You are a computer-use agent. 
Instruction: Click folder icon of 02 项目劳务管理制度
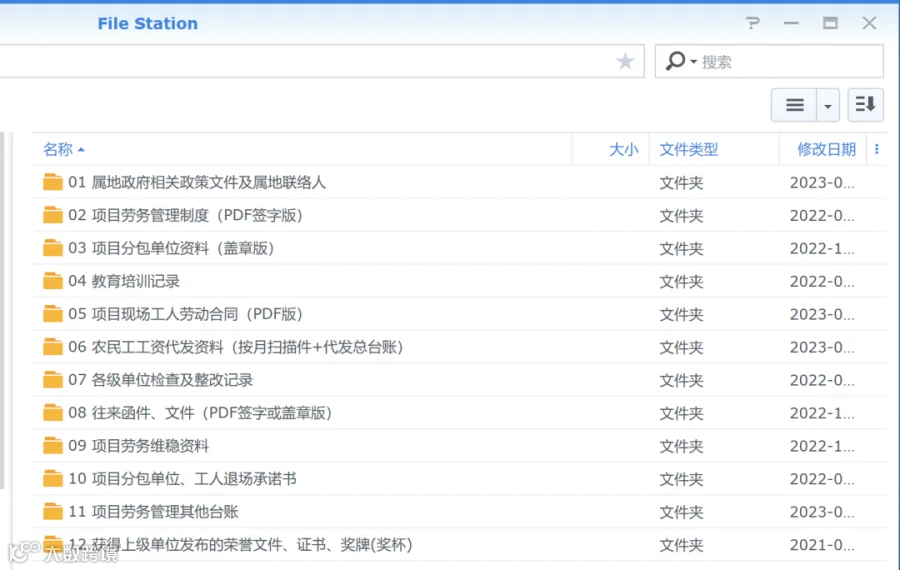click(53, 215)
